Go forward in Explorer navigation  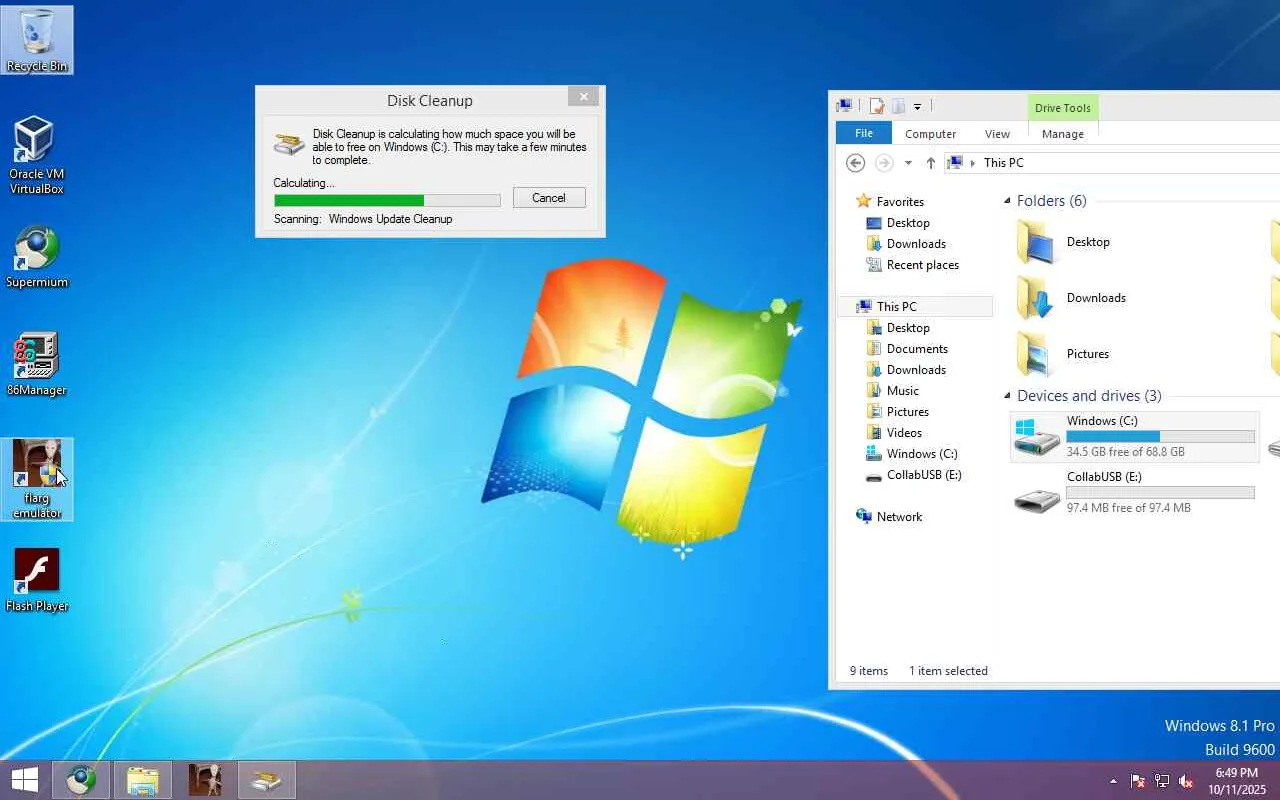click(x=884, y=163)
